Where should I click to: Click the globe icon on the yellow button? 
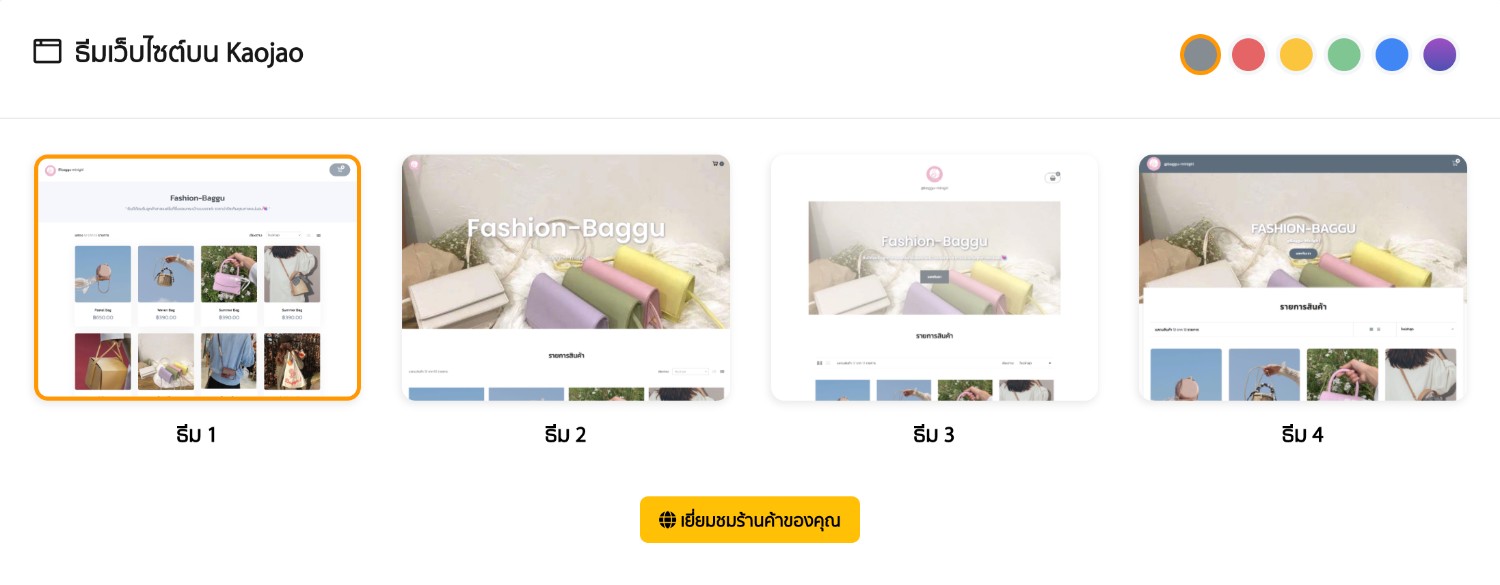pyautogui.click(x=667, y=520)
